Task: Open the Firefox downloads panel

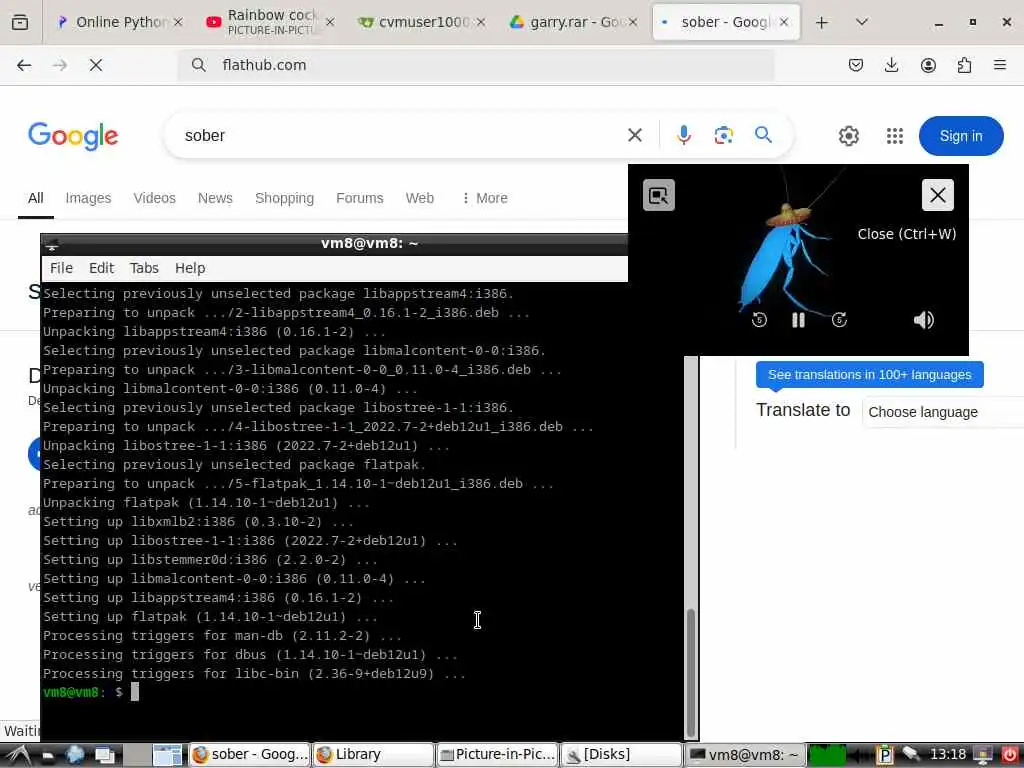Action: pos(891,65)
